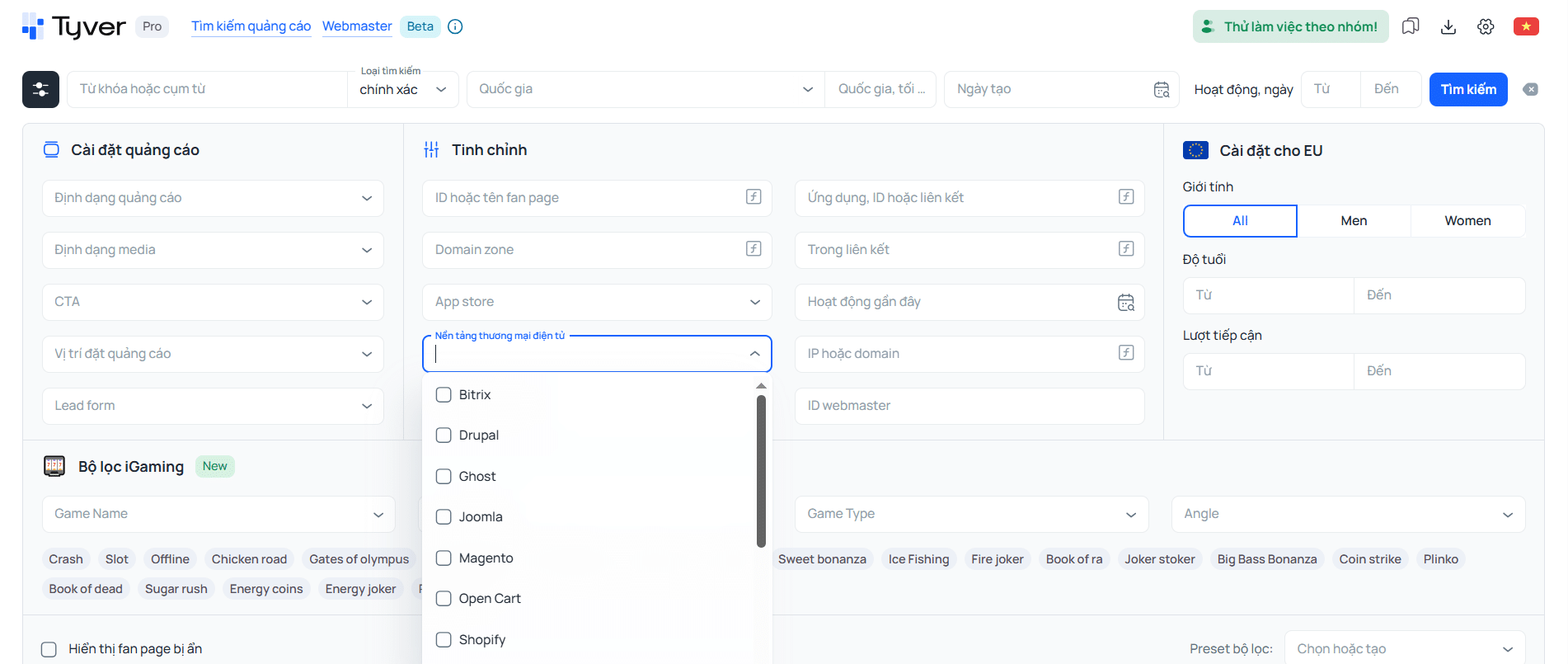Open the settings gear icon
Screen dimensions: 1568x664
coord(1486,26)
